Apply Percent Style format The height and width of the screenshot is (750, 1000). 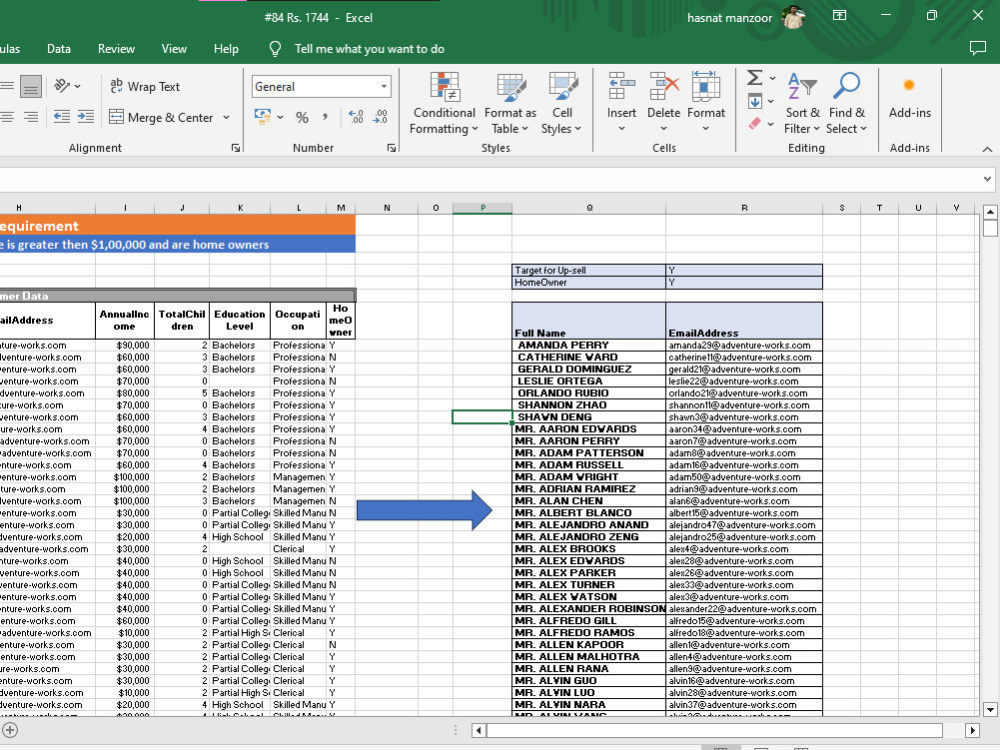click(302, 117)
